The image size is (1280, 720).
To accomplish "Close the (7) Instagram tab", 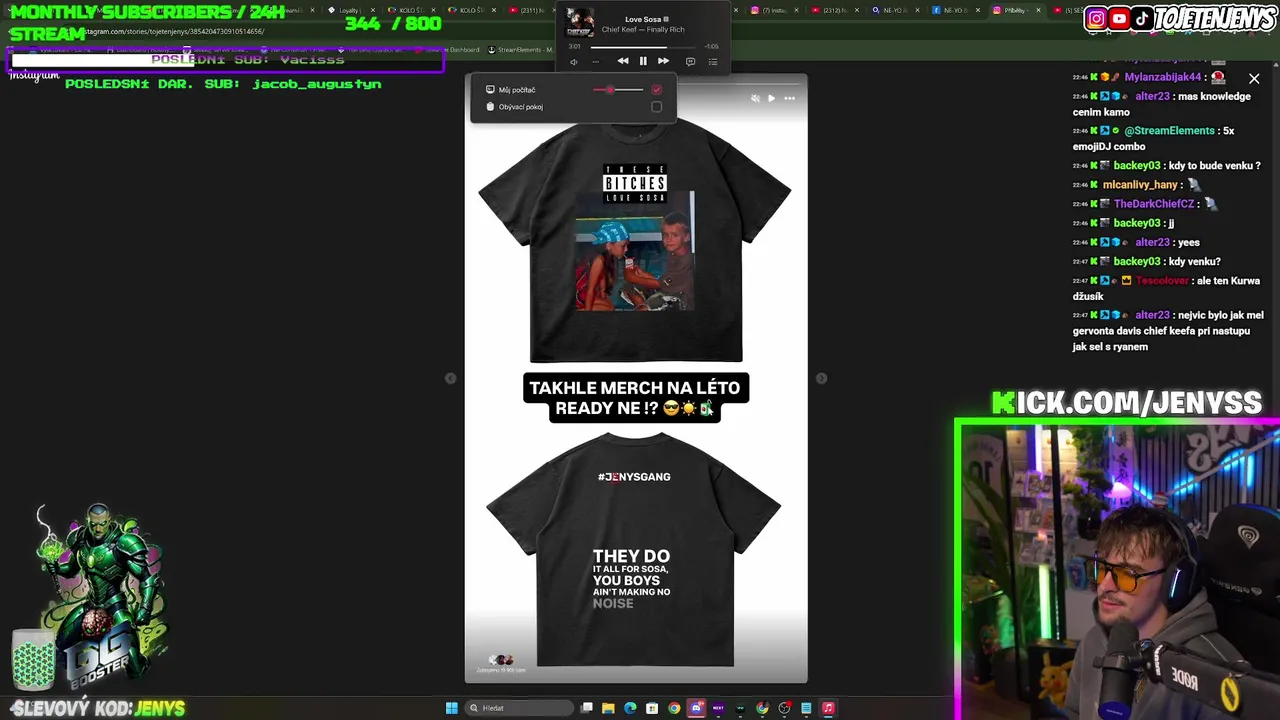I will (x=795, y=10).
